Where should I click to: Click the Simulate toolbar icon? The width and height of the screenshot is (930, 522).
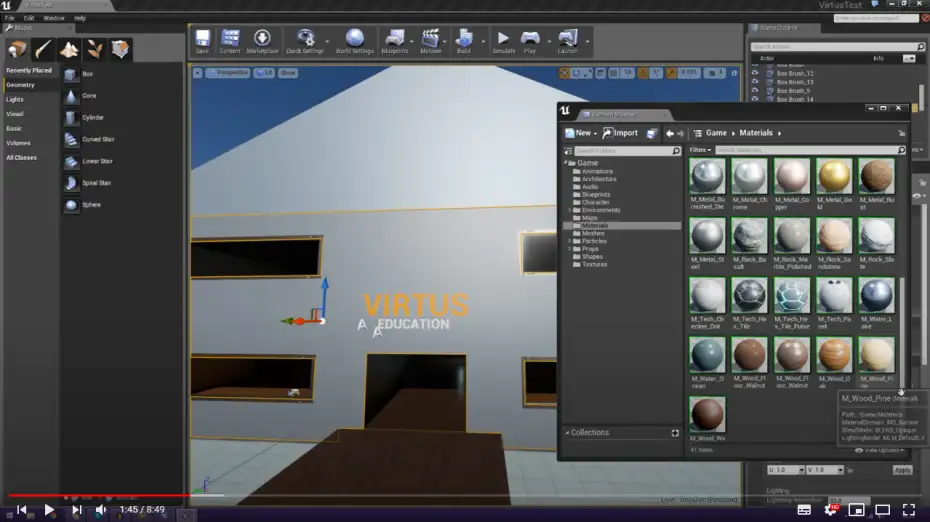[503, 41]
